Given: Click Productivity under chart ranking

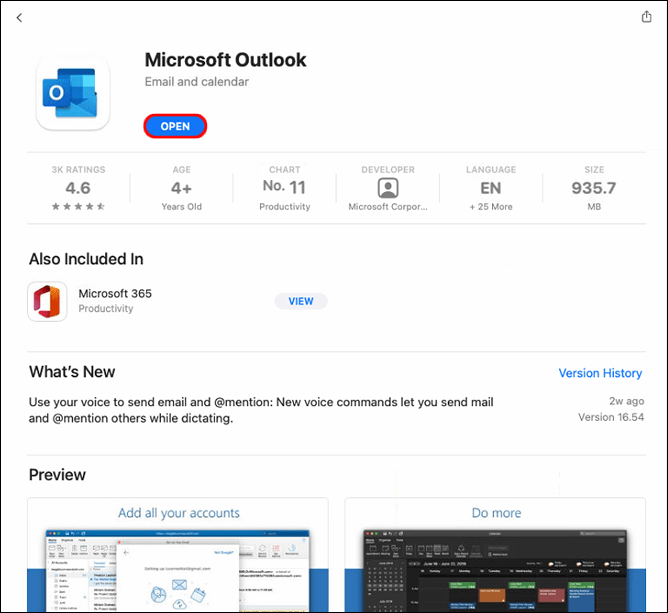Looking at the screenshot, I should click(x=285, y=207).
